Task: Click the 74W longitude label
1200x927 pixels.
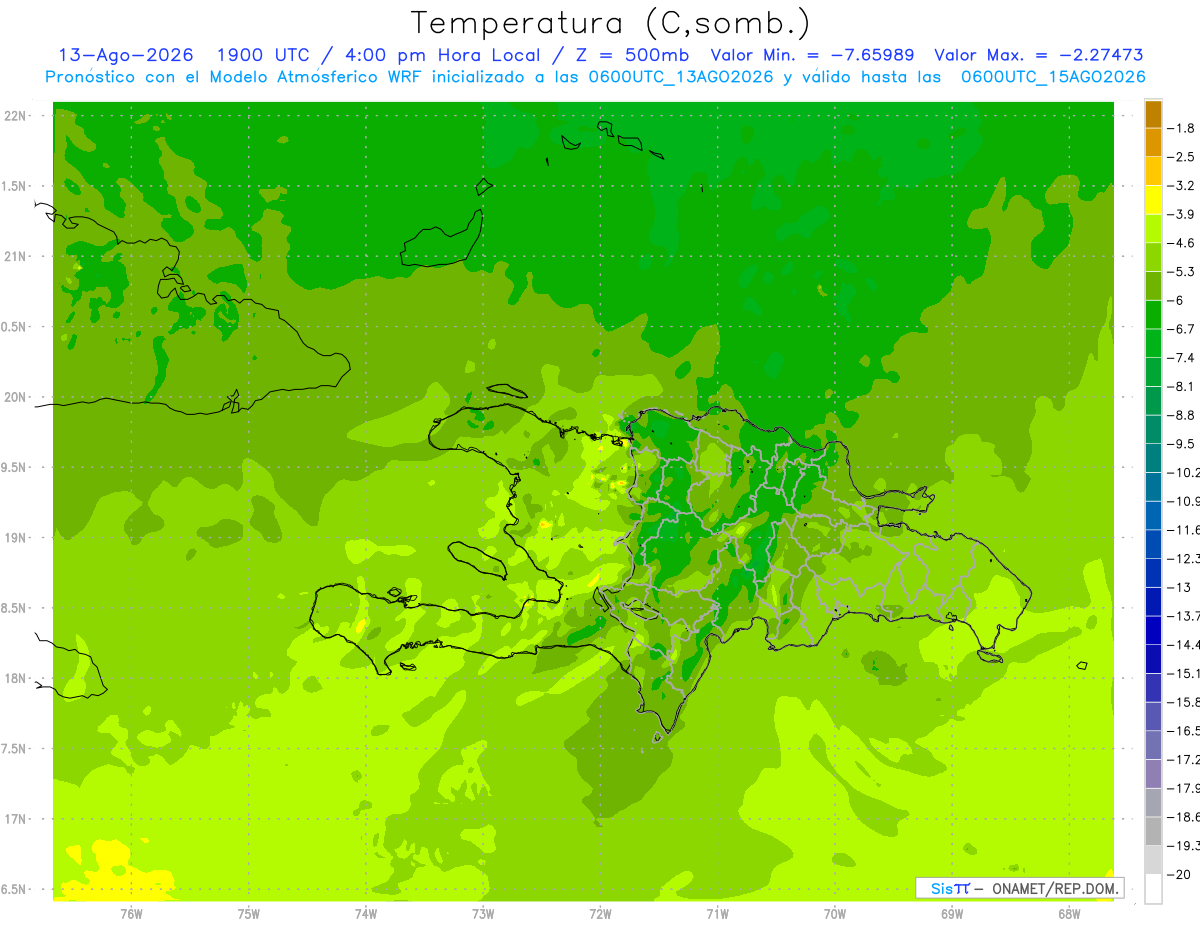Action: pos(366,914)
